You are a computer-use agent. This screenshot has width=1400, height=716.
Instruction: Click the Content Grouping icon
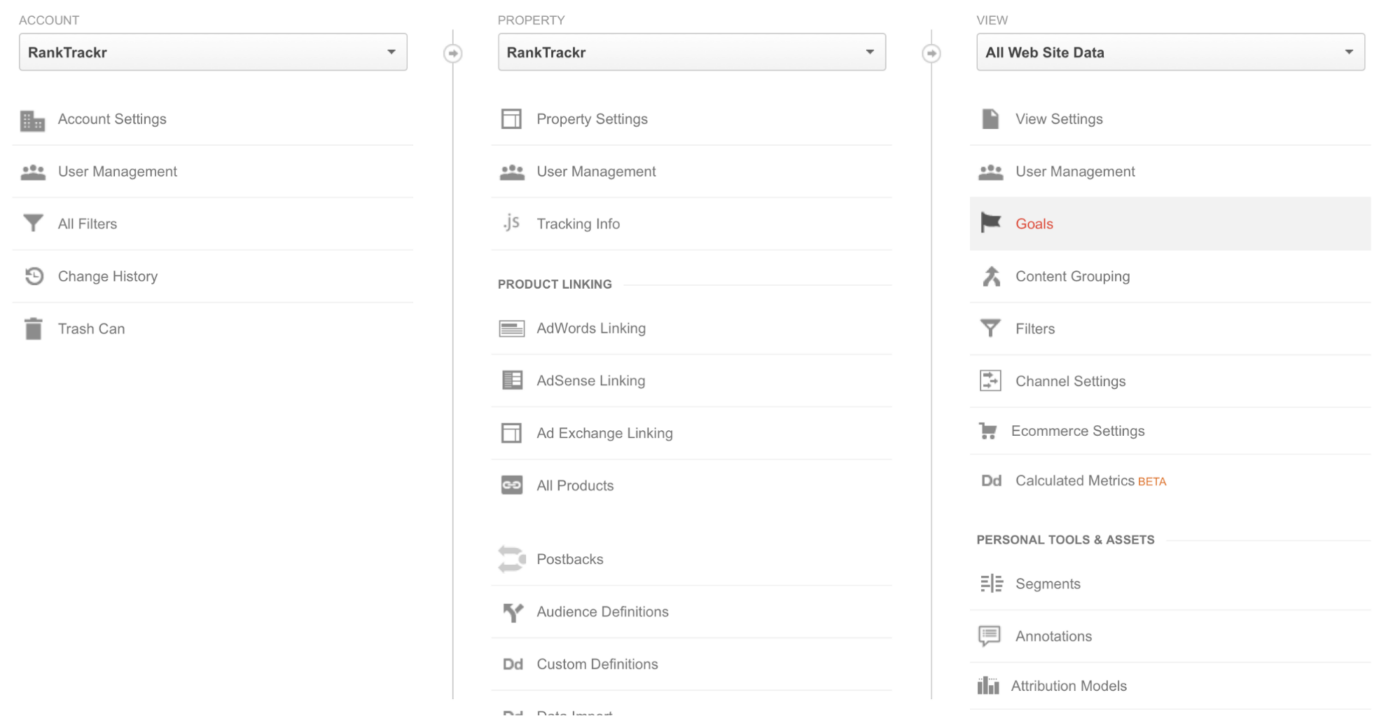990,277
